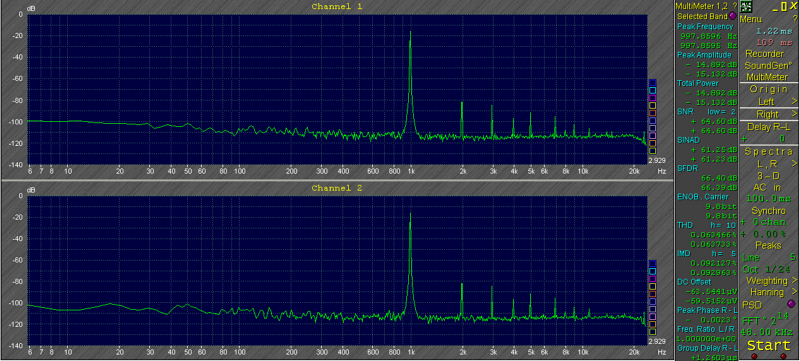
Task: Toggle the PSD purple indicator
Action: click(x=791, y=304)
